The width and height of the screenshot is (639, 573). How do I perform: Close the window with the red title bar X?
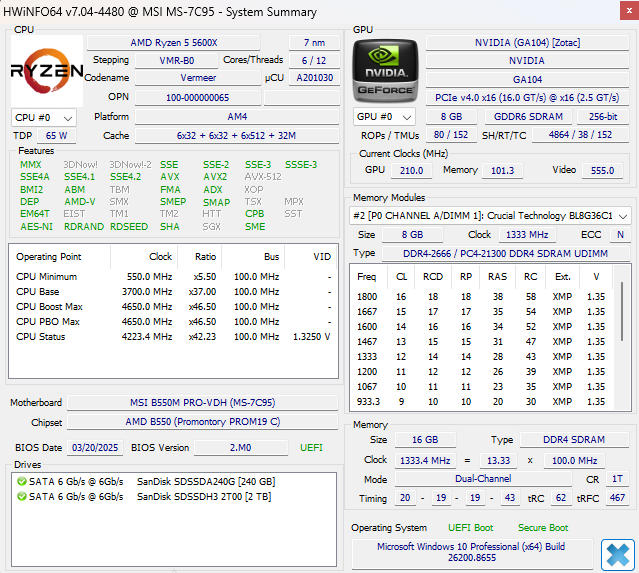click(629, 11)
